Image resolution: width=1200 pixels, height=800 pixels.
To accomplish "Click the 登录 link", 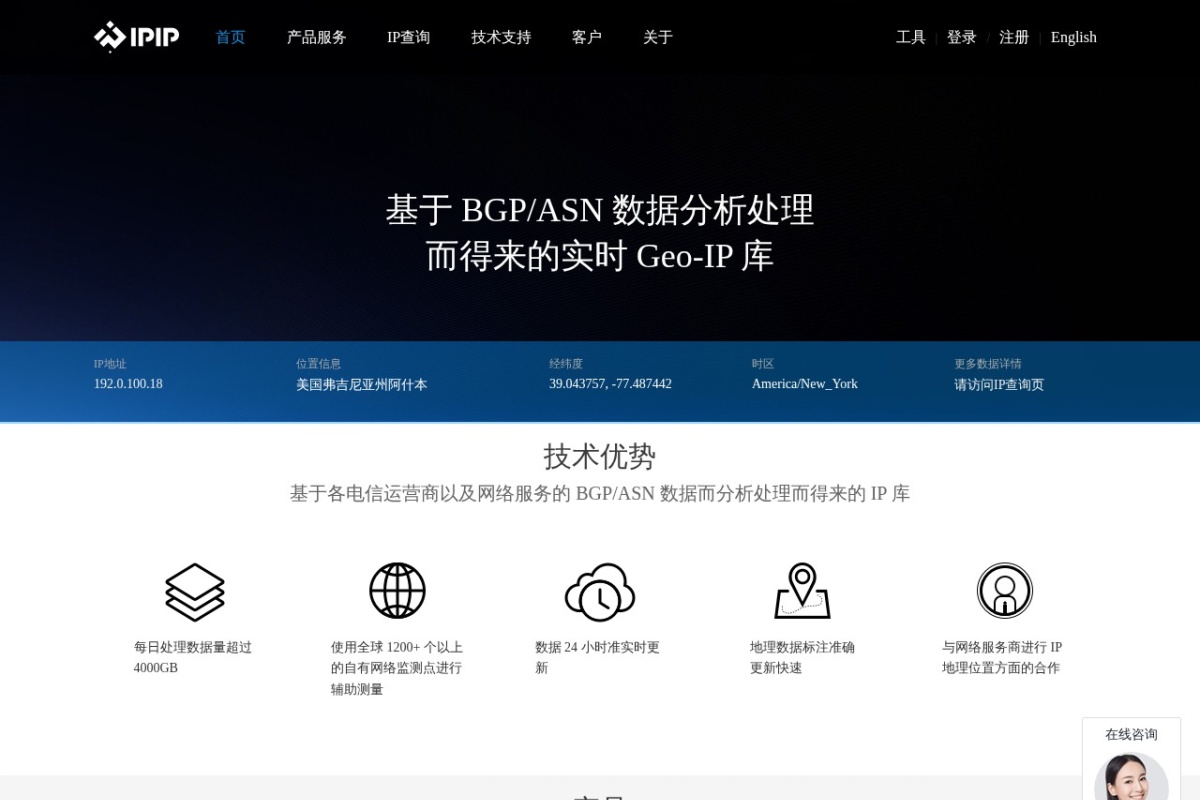I will click(962, 37).
